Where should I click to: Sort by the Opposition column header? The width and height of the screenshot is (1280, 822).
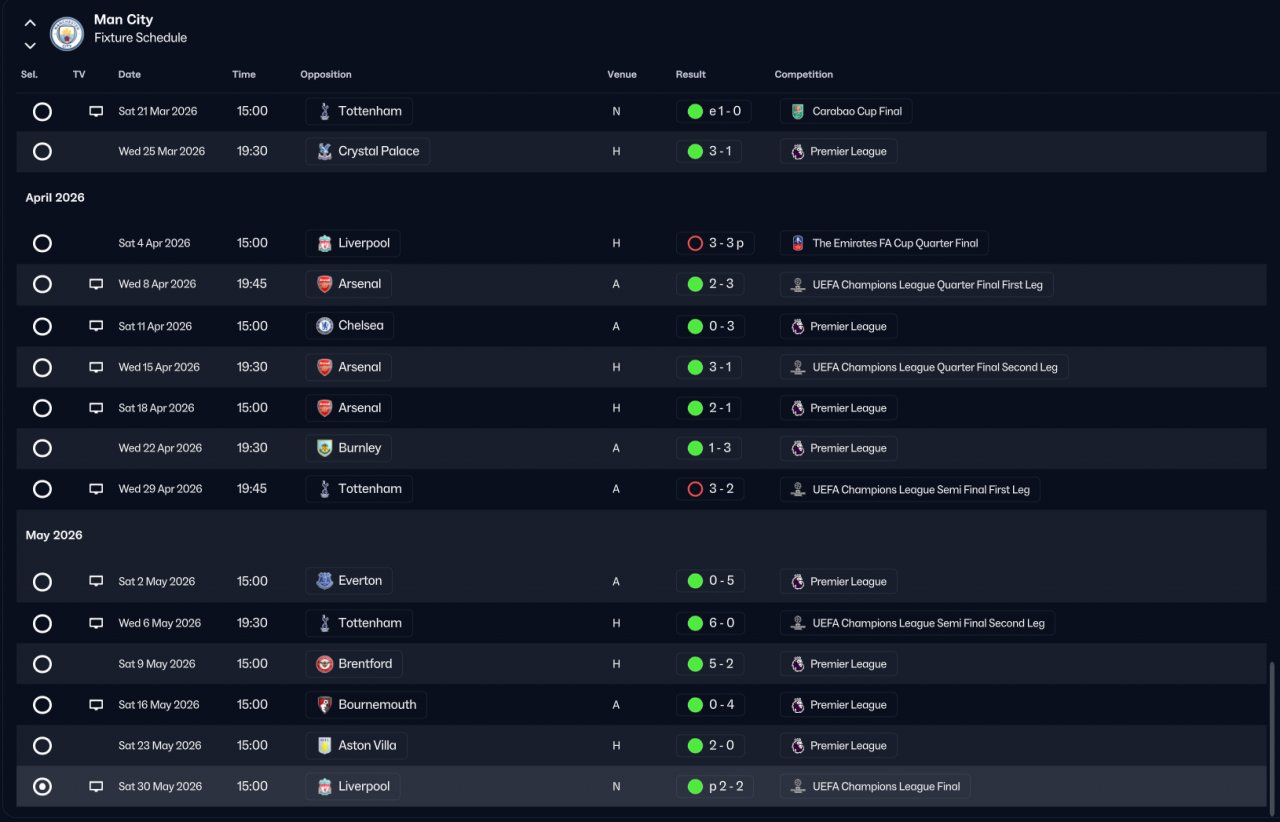[x=326, y=75]
